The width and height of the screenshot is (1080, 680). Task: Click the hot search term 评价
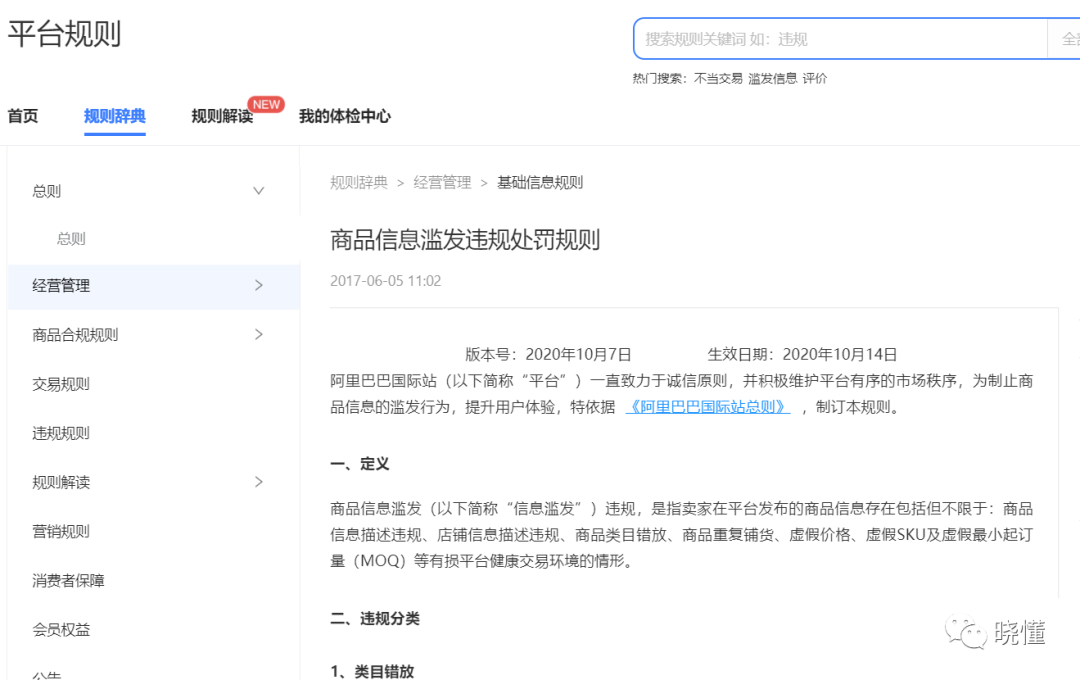tap(814, 79)
